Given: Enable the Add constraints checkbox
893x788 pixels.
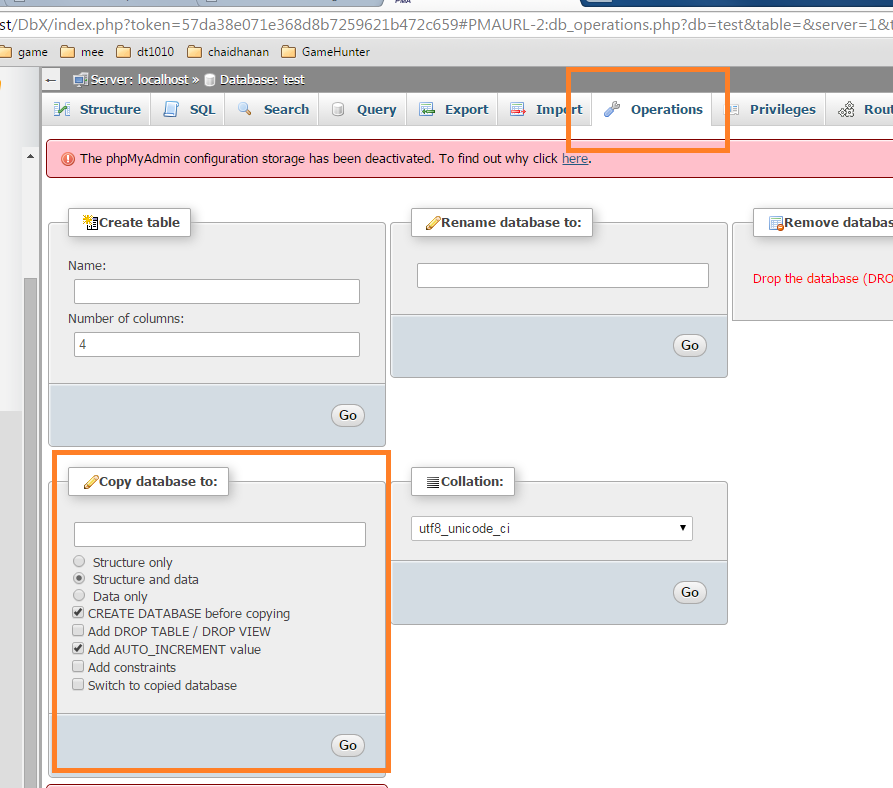Looking at the screenshot, I should tap(78, 666).
